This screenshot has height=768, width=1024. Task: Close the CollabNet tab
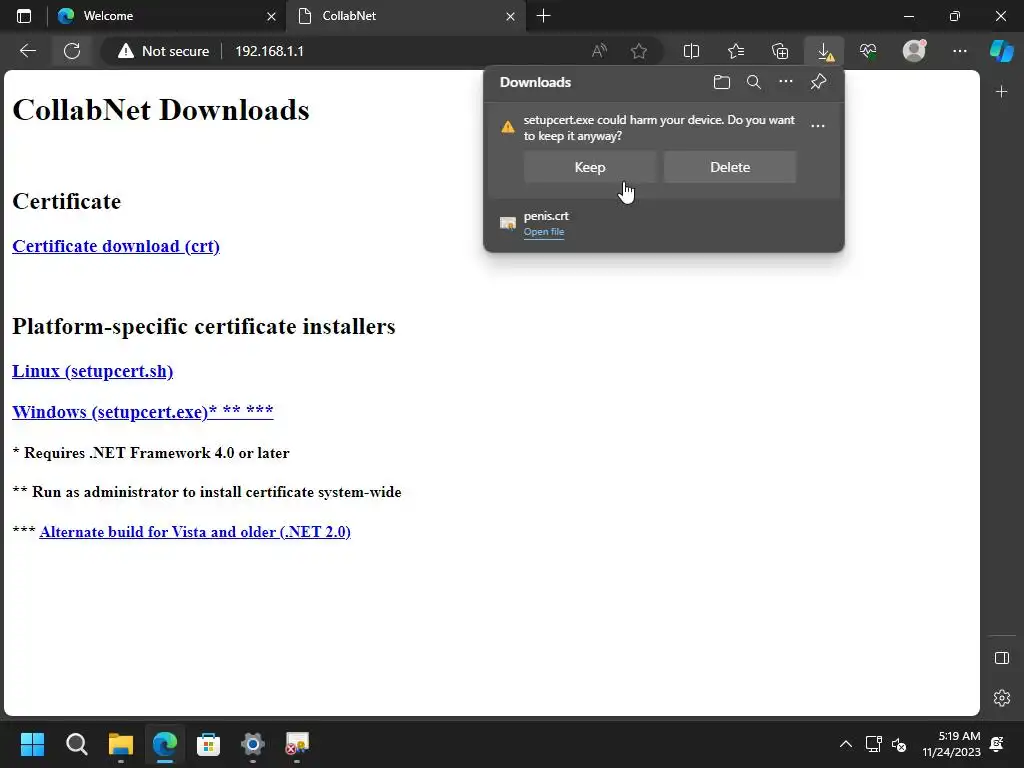click(510, 16)
